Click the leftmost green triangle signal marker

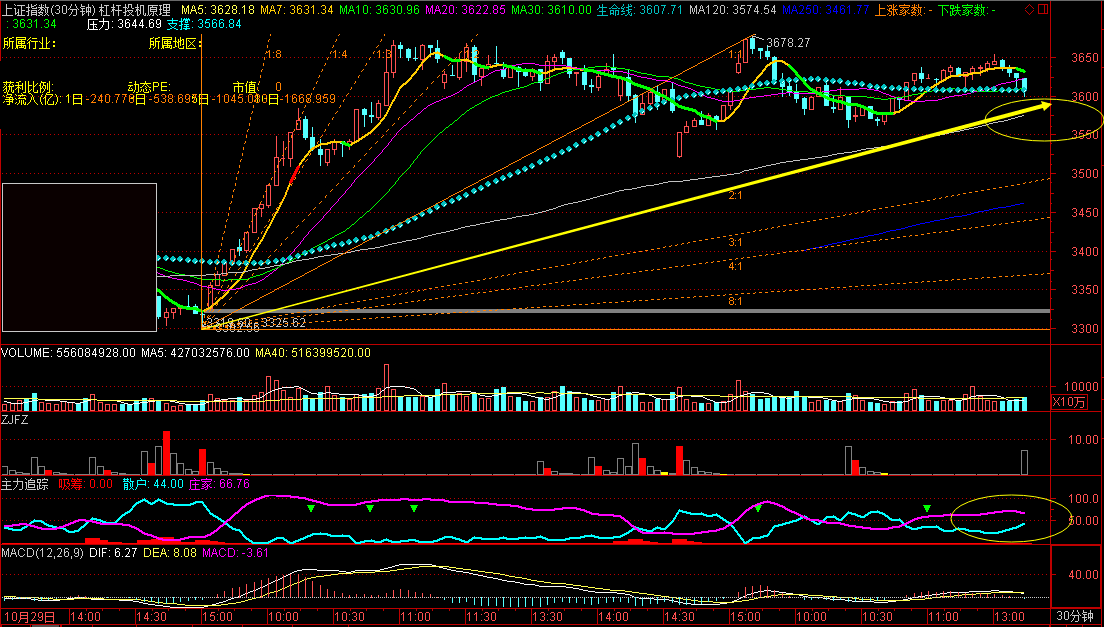310,508
